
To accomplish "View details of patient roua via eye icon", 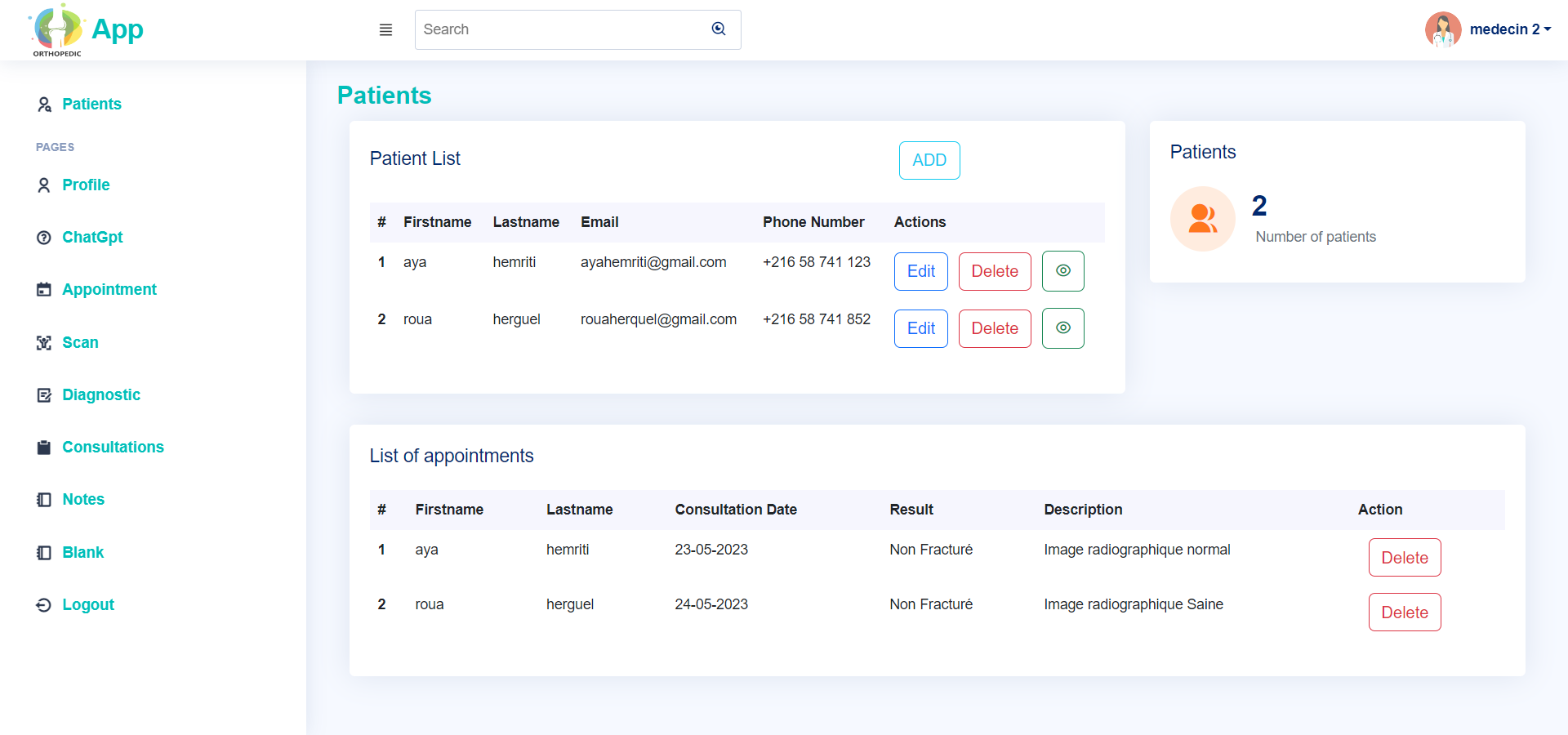I will pyautogui.click(x=1063, y=328).
